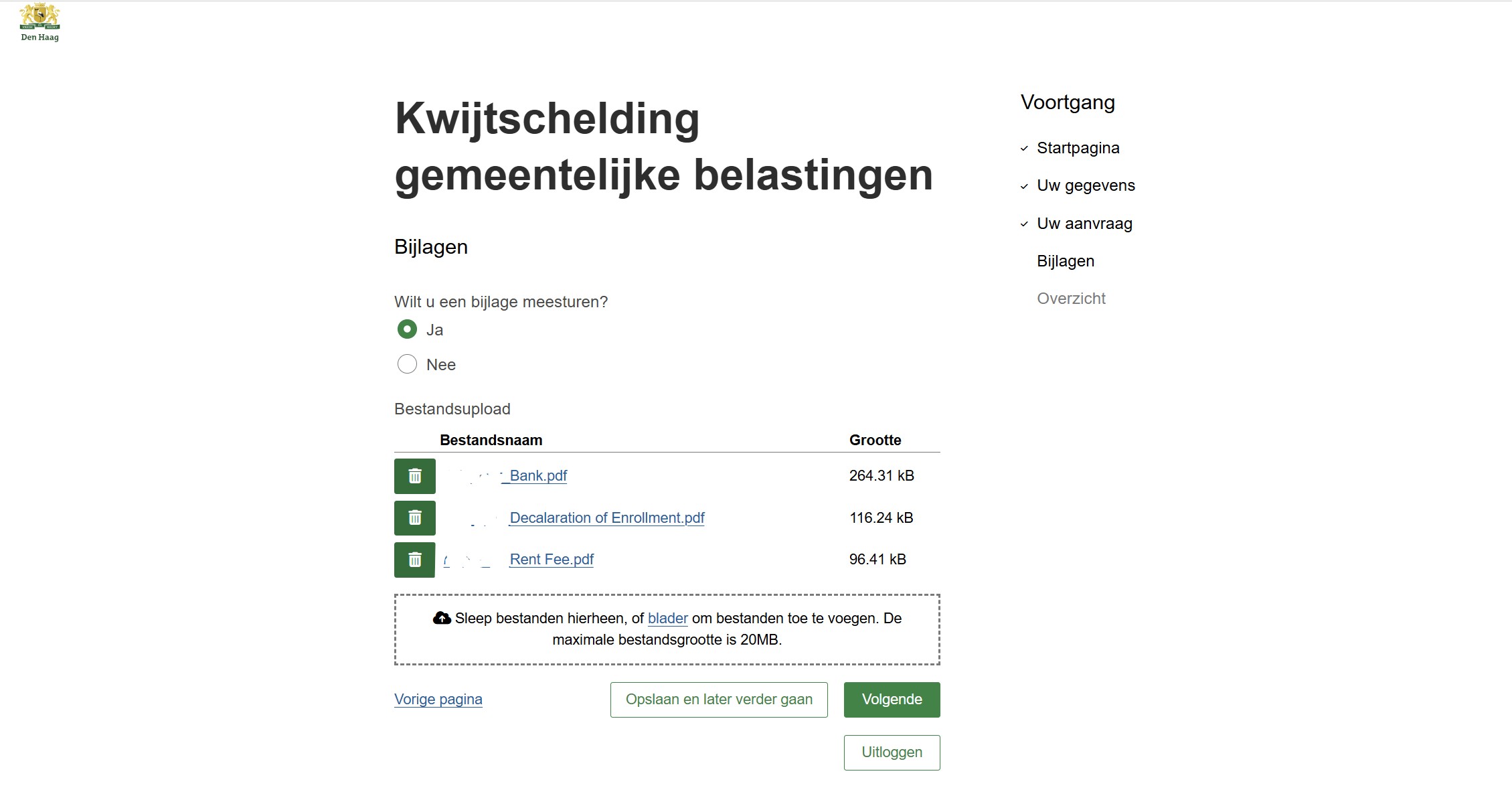Open the Bank.pdf file link
This screenshot has height=810, width=1512.
(537, 476)
